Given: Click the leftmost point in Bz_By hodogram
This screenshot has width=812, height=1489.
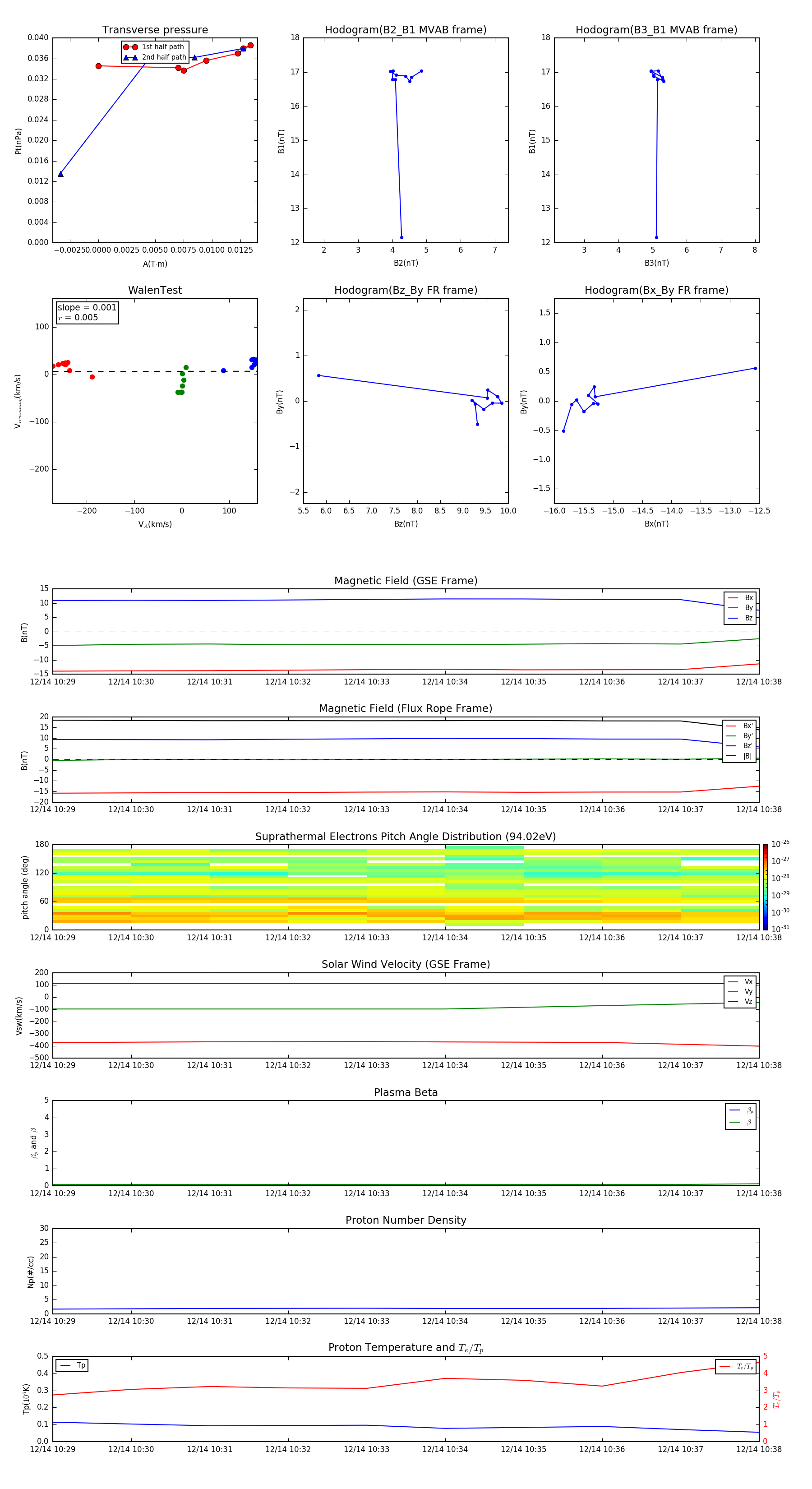Looking at the screenshot, I should (318, 376).
